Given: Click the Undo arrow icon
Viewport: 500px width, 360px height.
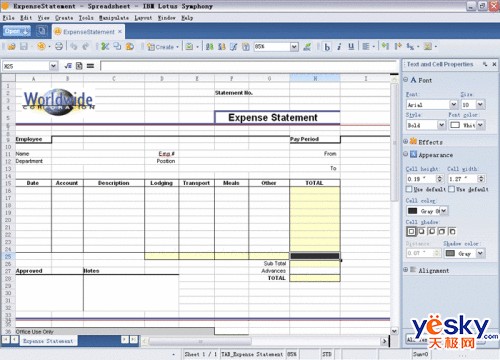Looking at the screenshot, I should (74, 47).
